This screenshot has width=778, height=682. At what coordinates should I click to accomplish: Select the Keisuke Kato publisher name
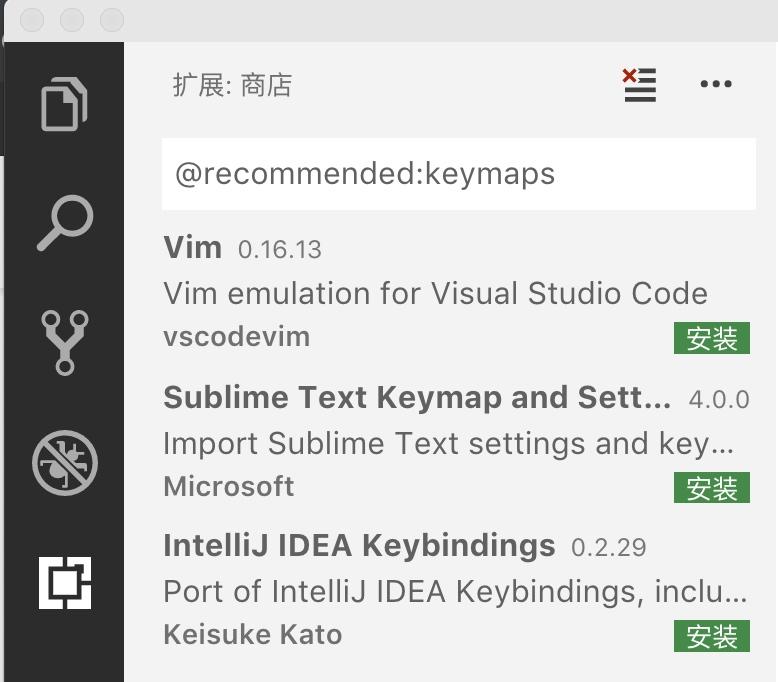253,634
